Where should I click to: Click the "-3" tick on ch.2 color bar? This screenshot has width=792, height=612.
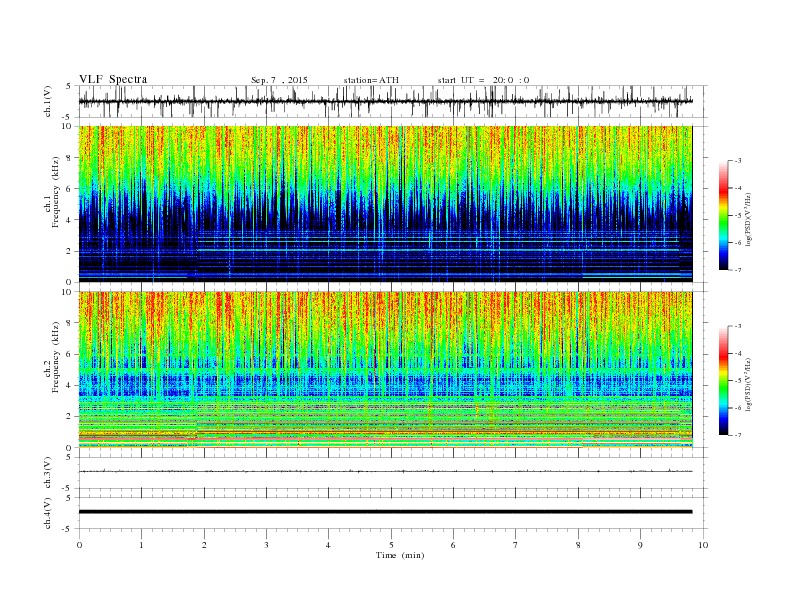pos(738,327)
